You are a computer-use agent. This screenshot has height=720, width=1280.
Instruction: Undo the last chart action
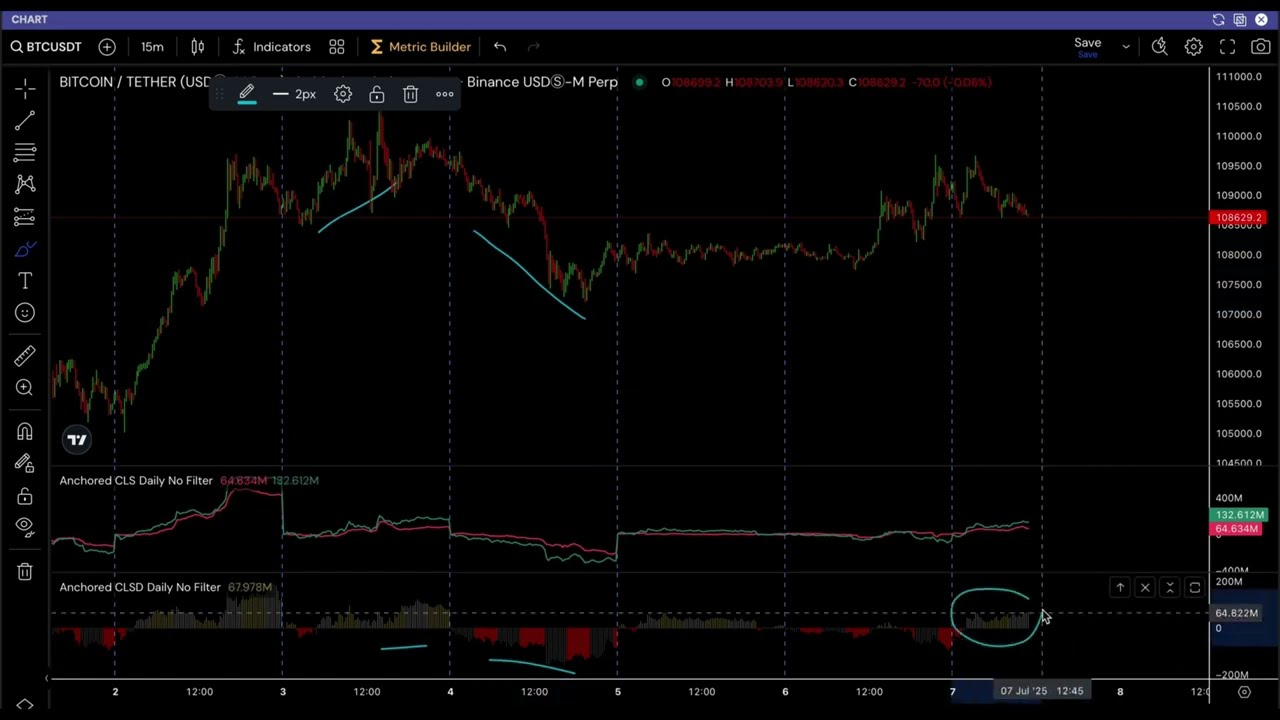tap(500, 47)
